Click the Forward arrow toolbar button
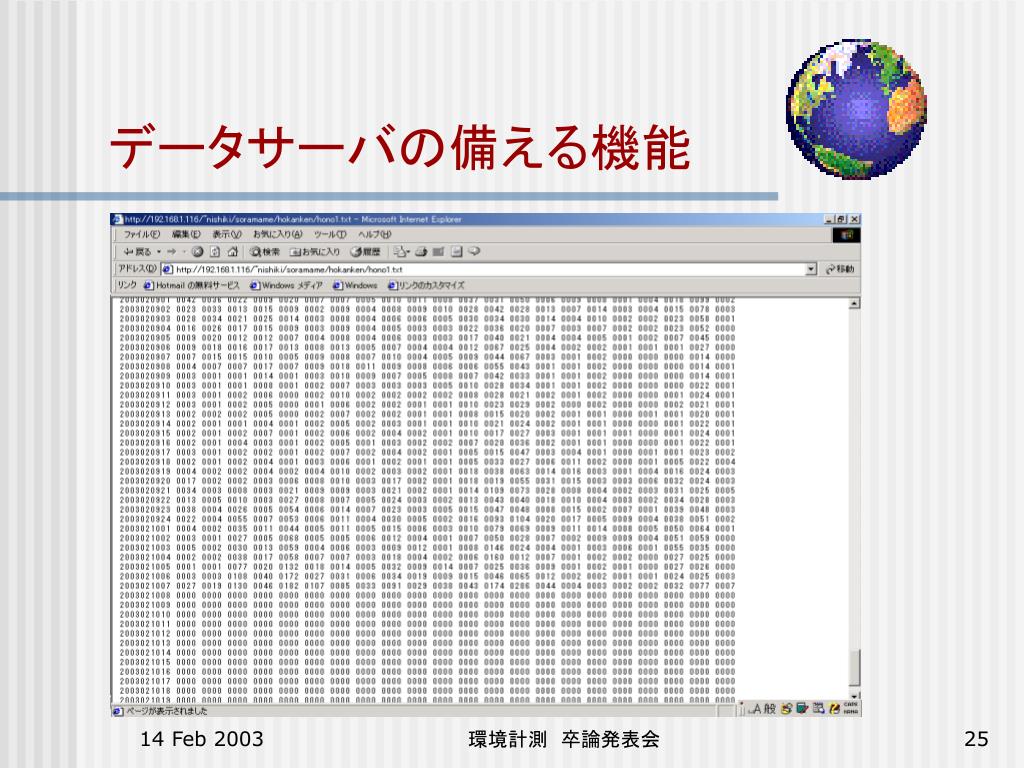This screenshot has height=768, width=1024. tap(171, 251)
